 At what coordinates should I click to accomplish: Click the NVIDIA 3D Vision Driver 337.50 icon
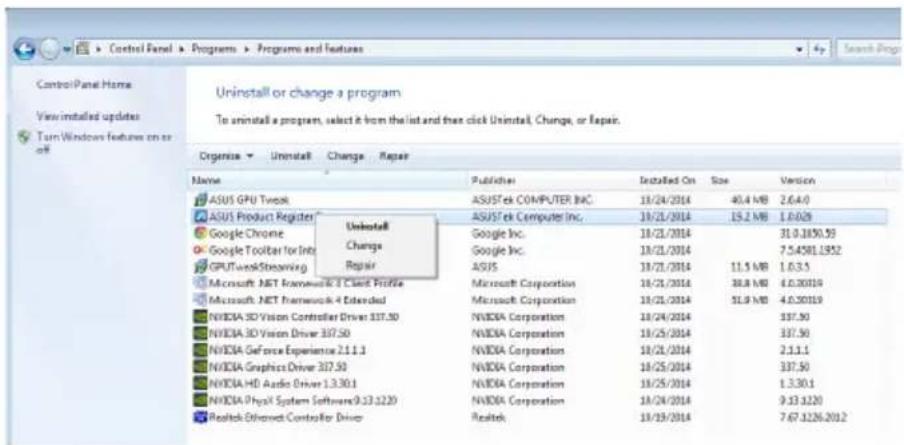coord(200,334)
